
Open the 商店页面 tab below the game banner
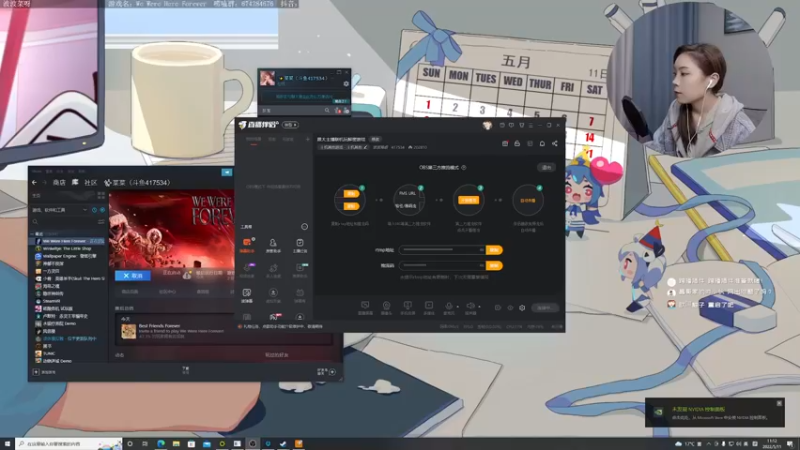[x=130, y=292]
